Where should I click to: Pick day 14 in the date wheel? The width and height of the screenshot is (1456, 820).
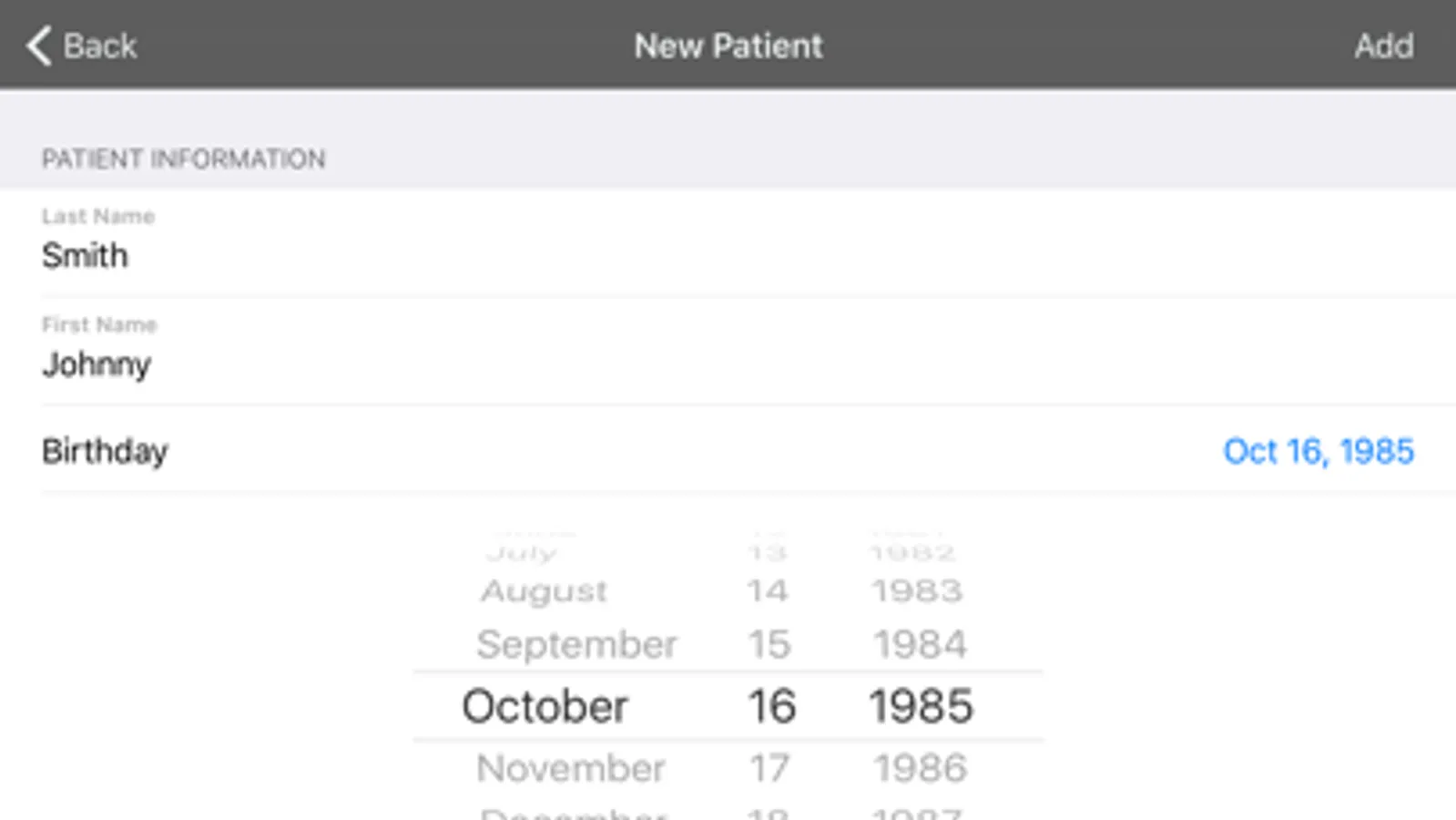[x=767, y=590]
